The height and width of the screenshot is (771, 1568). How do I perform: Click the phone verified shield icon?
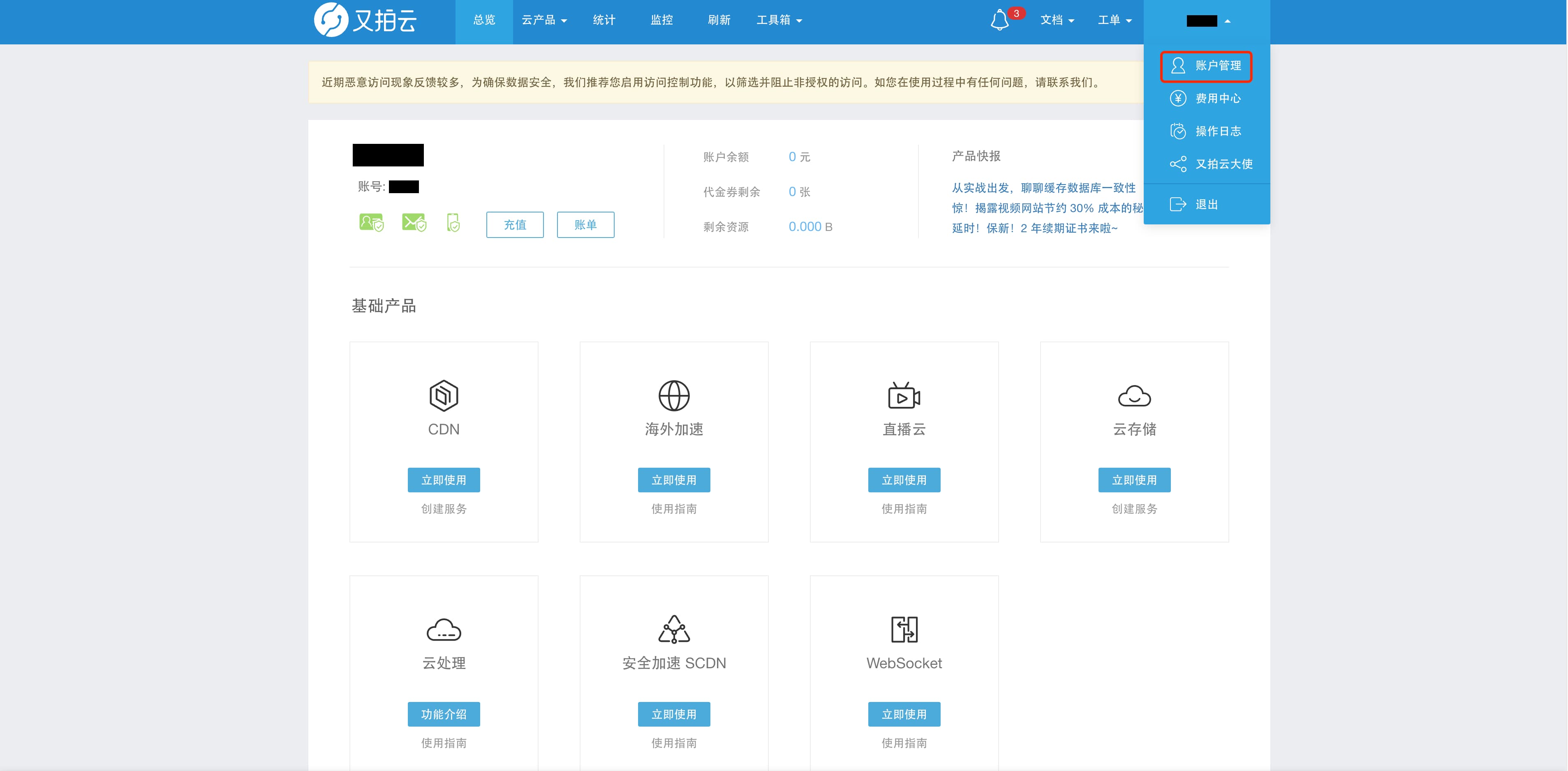tap(453, 223)
